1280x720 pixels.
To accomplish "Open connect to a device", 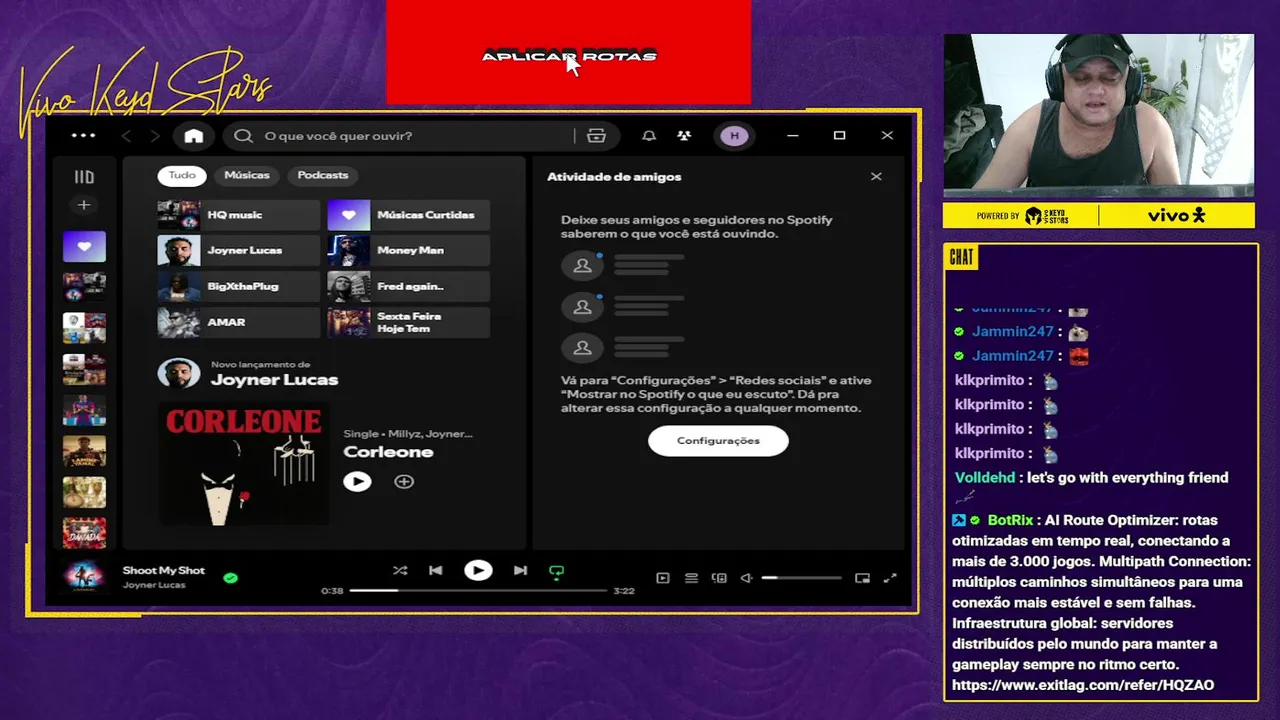I will [719, 578].
